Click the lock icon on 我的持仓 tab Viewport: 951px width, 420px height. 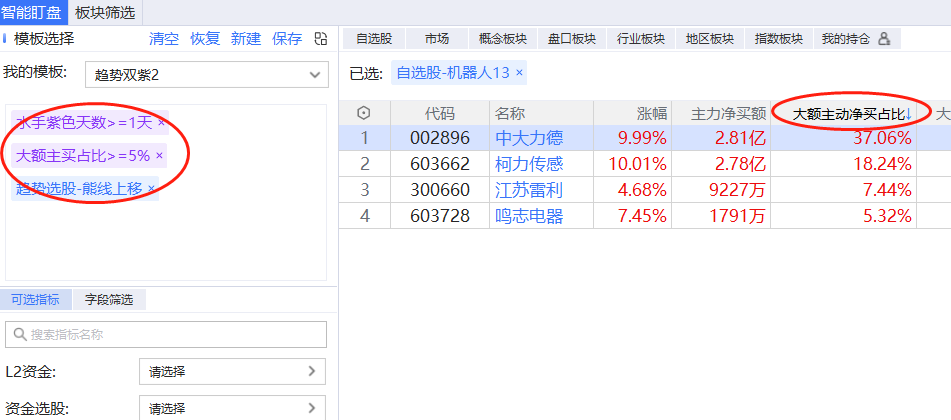coord(884,39)
